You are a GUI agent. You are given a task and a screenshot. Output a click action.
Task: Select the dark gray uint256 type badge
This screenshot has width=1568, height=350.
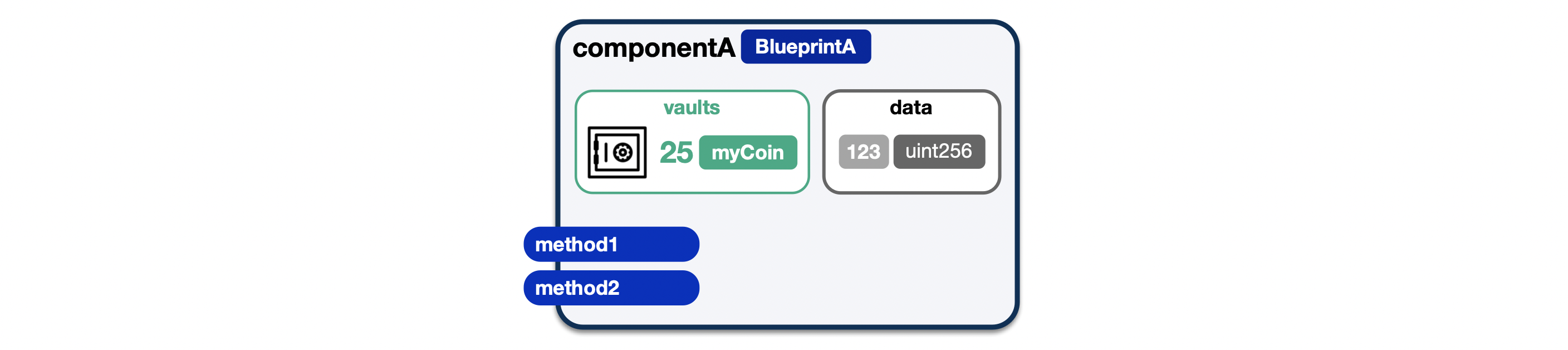[x=939, y=151]
